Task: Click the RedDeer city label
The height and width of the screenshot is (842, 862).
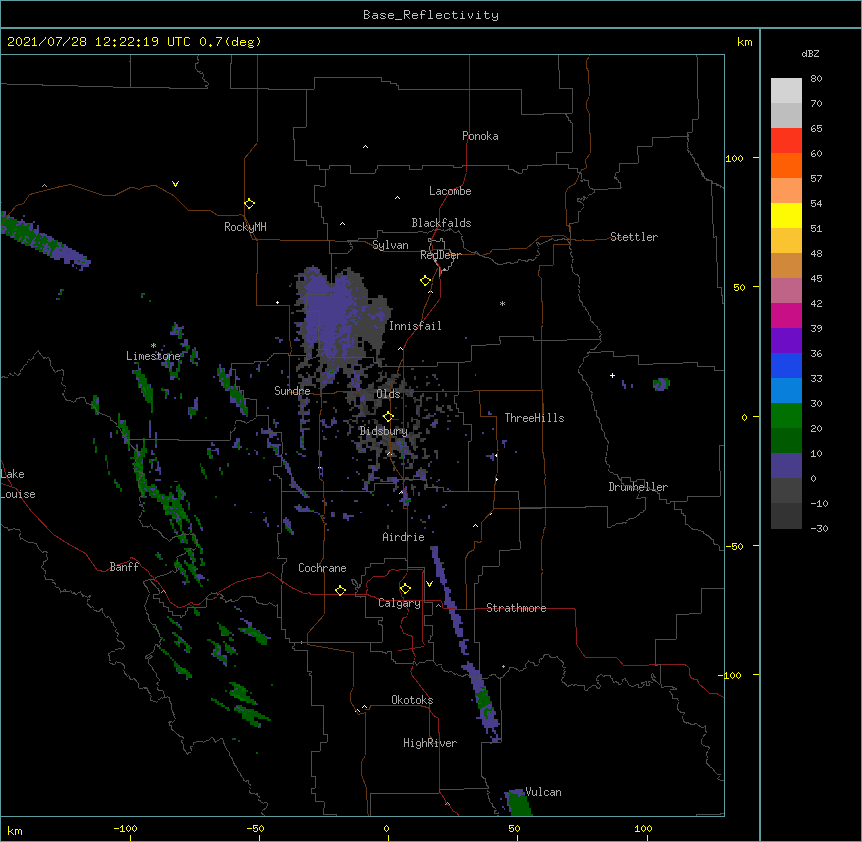Action: 440,255
